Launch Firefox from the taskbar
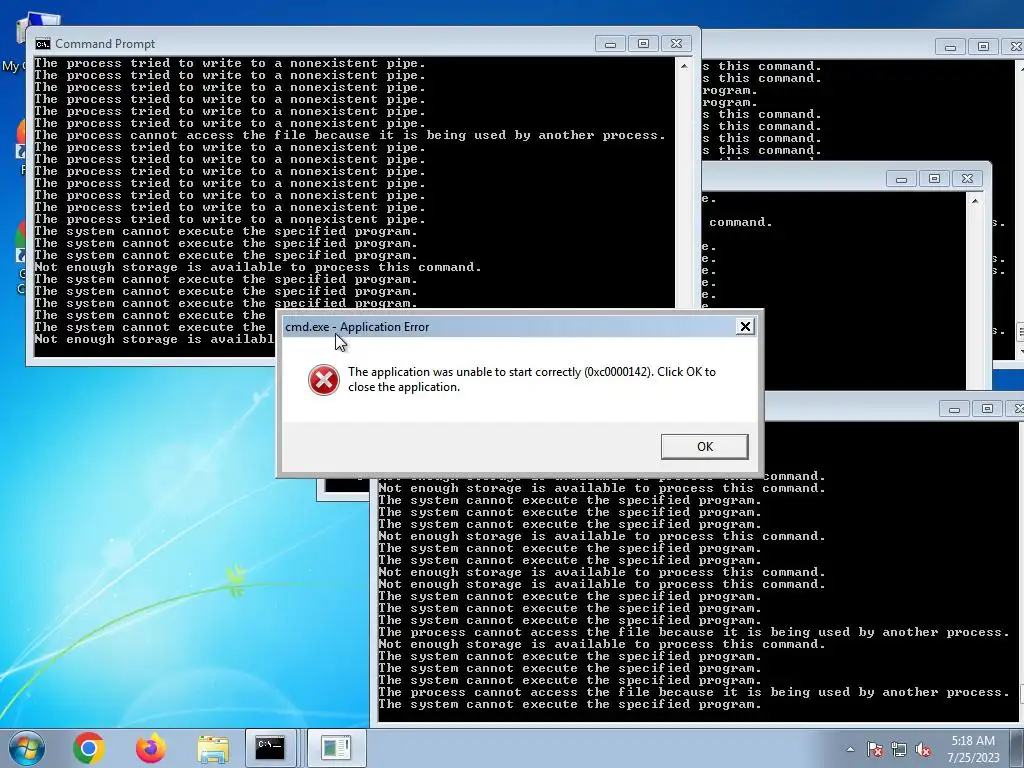Viewport: 1024px width, 768px height. click(x=151, y=748)
